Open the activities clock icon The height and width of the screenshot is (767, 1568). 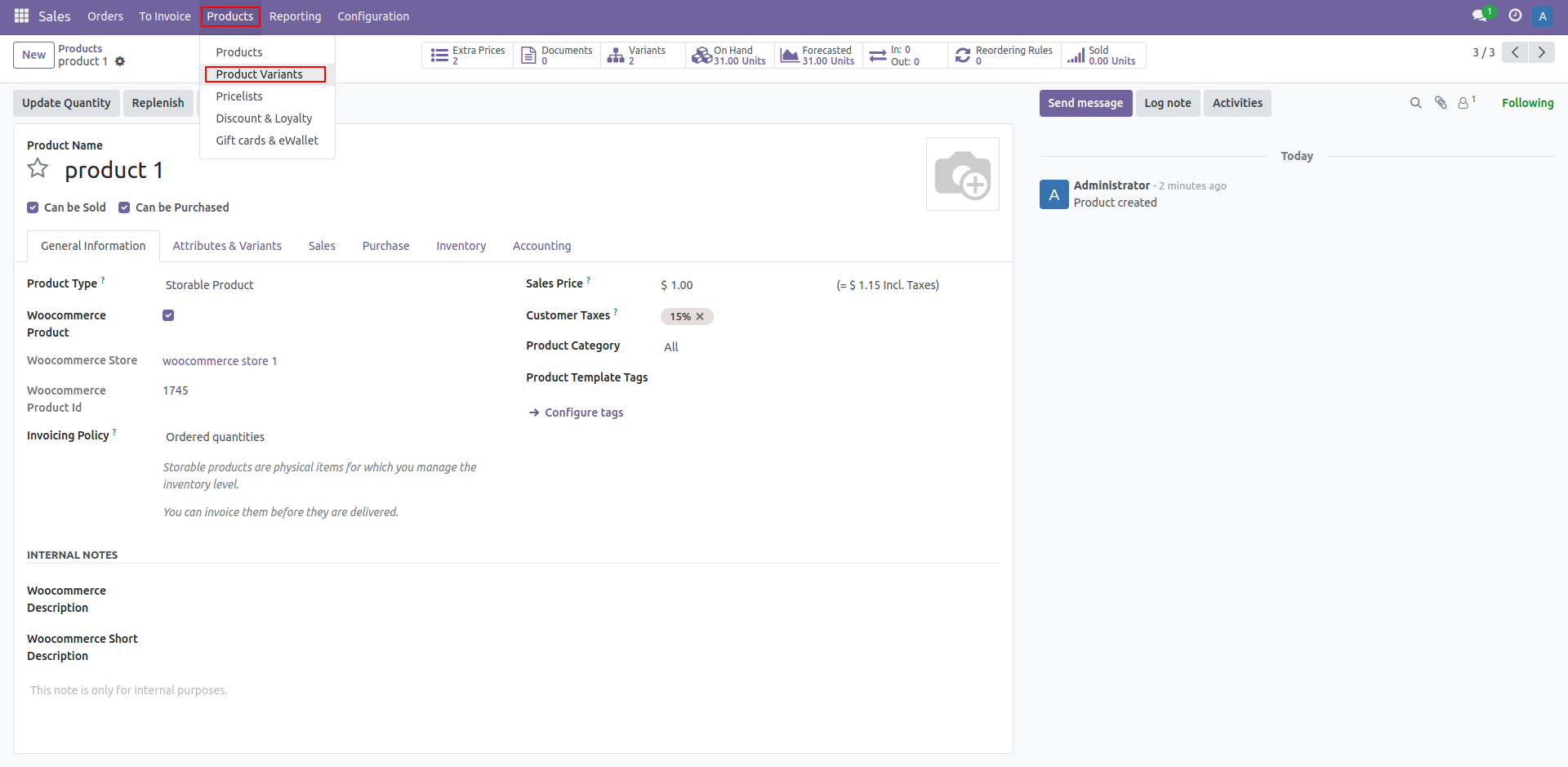coord(1515,16)
